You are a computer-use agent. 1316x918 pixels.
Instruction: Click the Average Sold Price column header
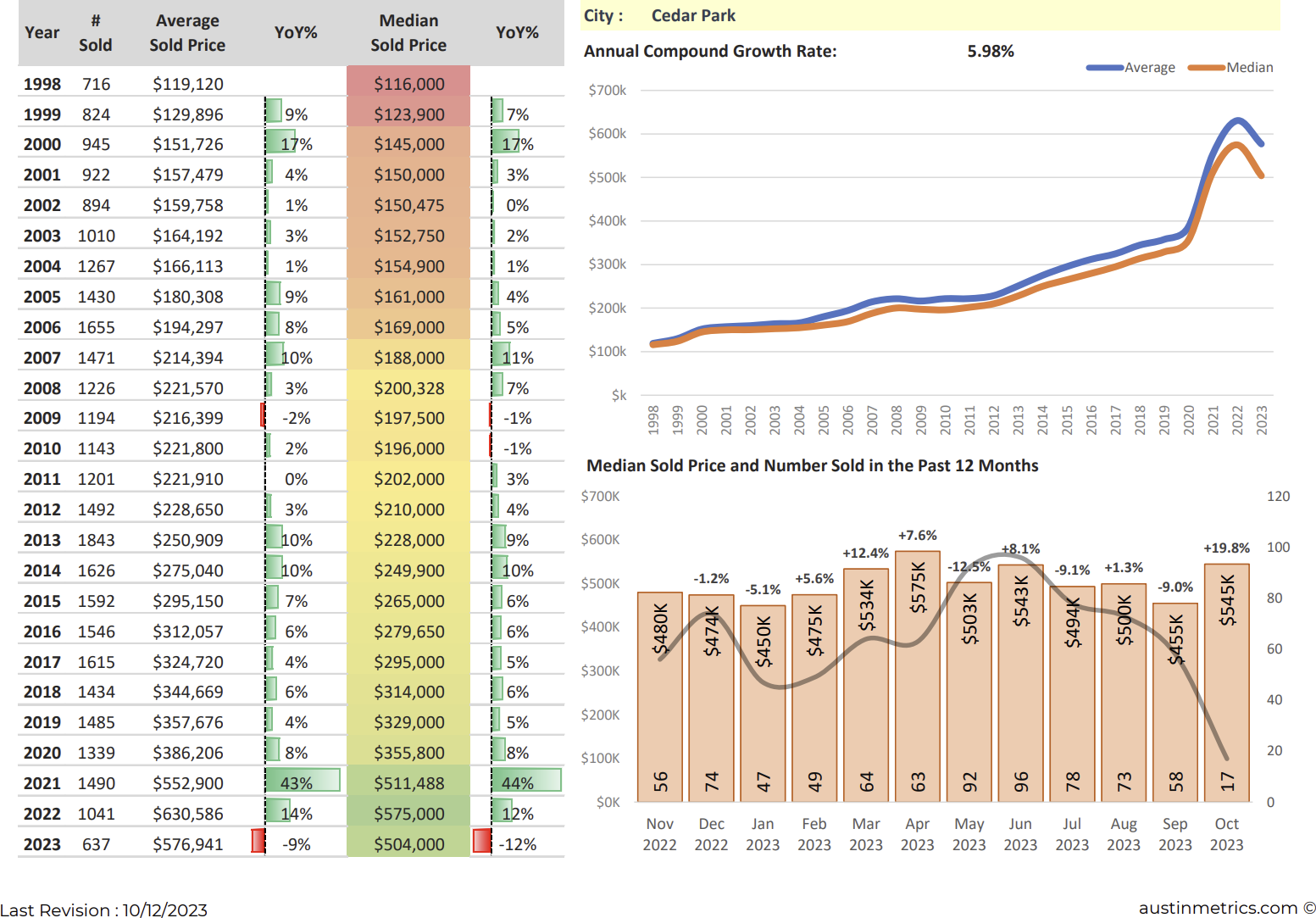(x=187, y=33)
